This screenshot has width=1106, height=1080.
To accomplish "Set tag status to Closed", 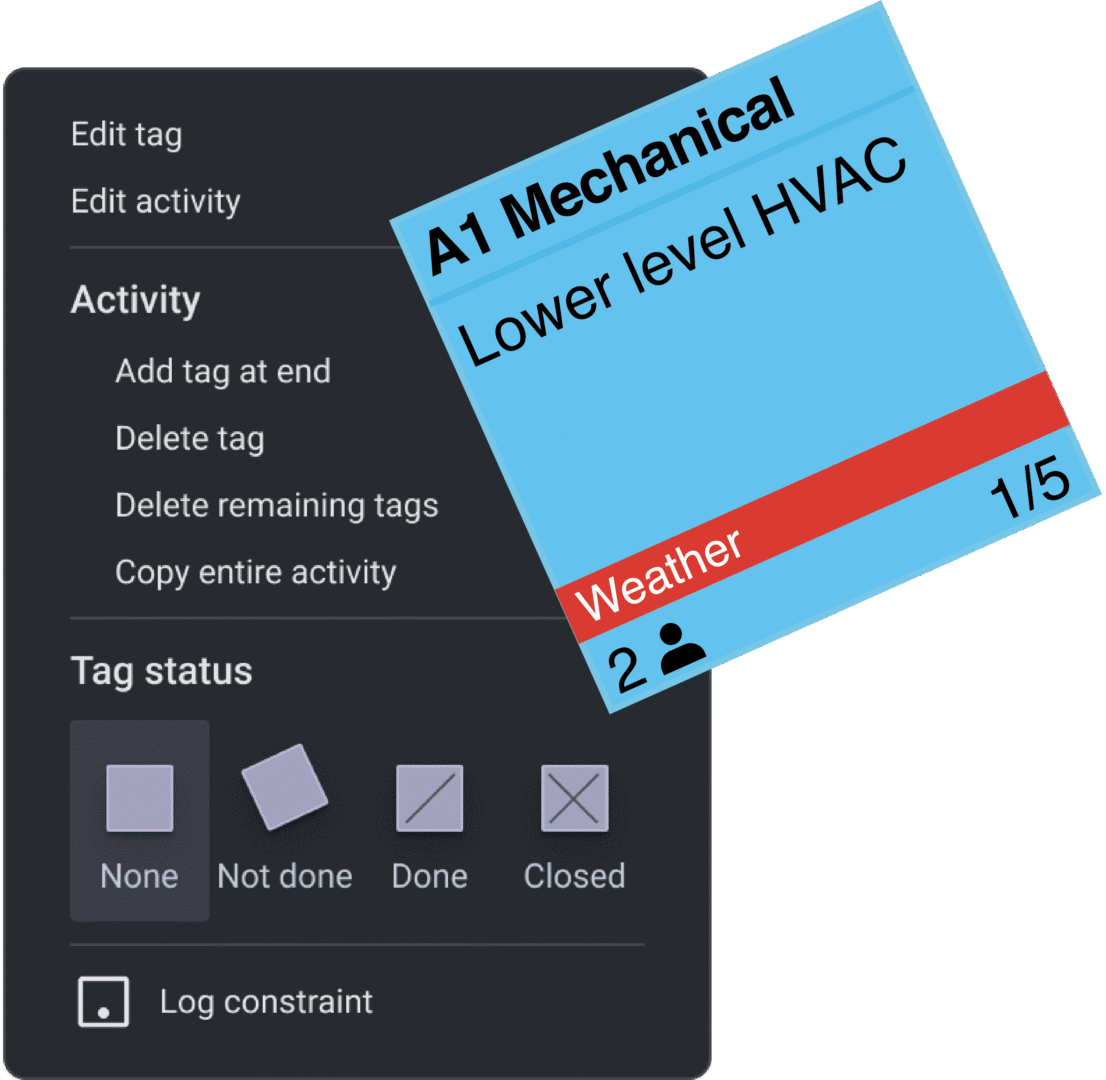I will 575,876.
